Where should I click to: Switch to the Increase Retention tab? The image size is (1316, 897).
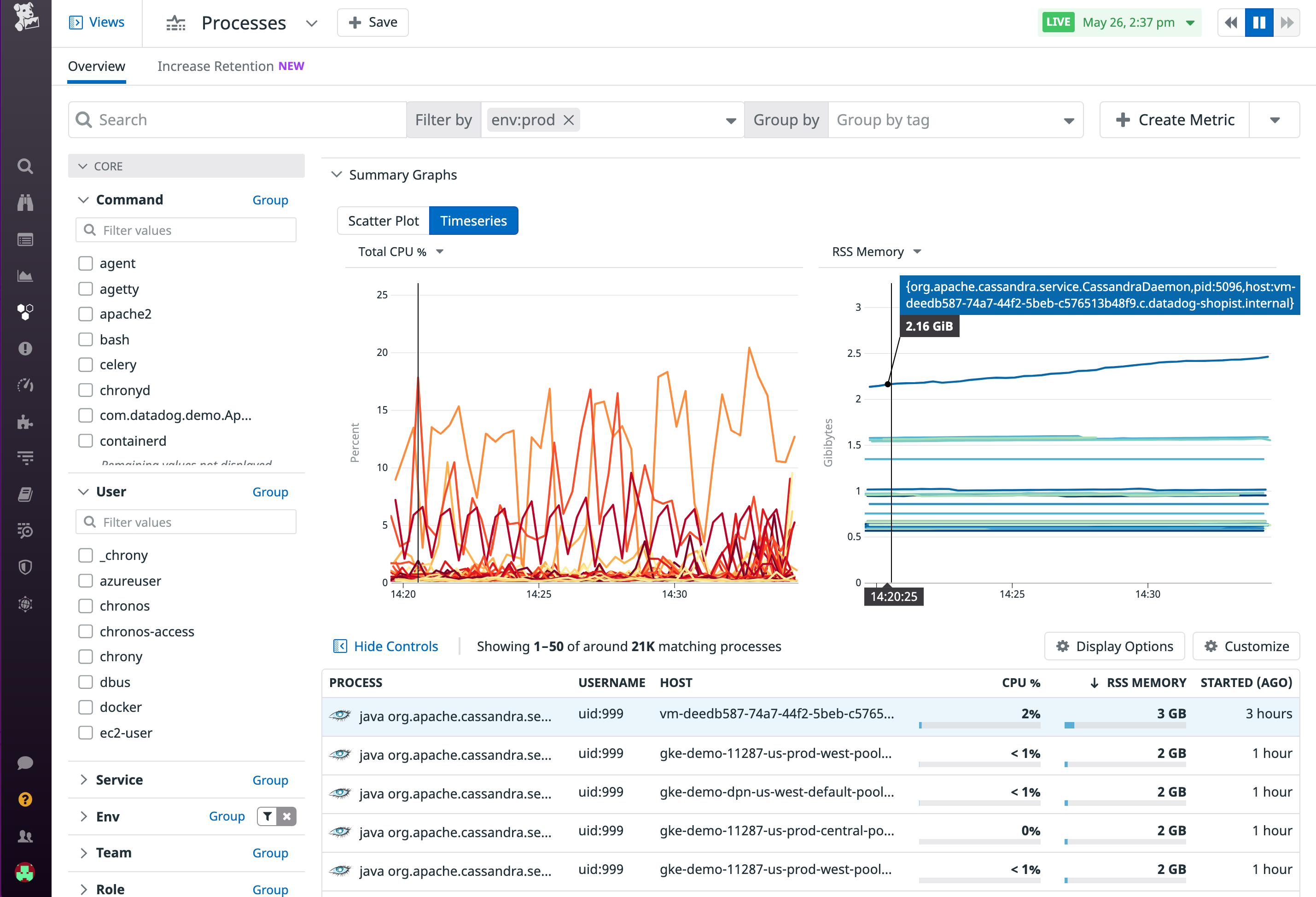(x=216, y=66)
